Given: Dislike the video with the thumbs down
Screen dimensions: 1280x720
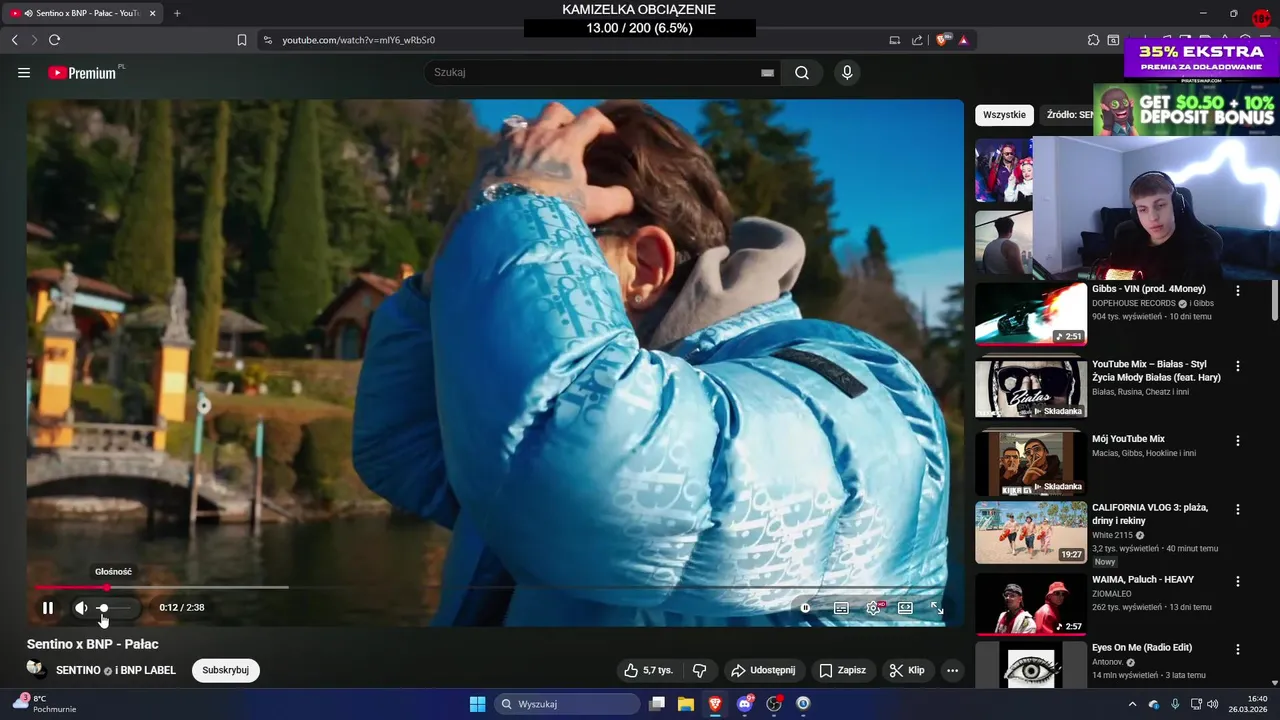Looking at the screenshot, I should point(700,670).
